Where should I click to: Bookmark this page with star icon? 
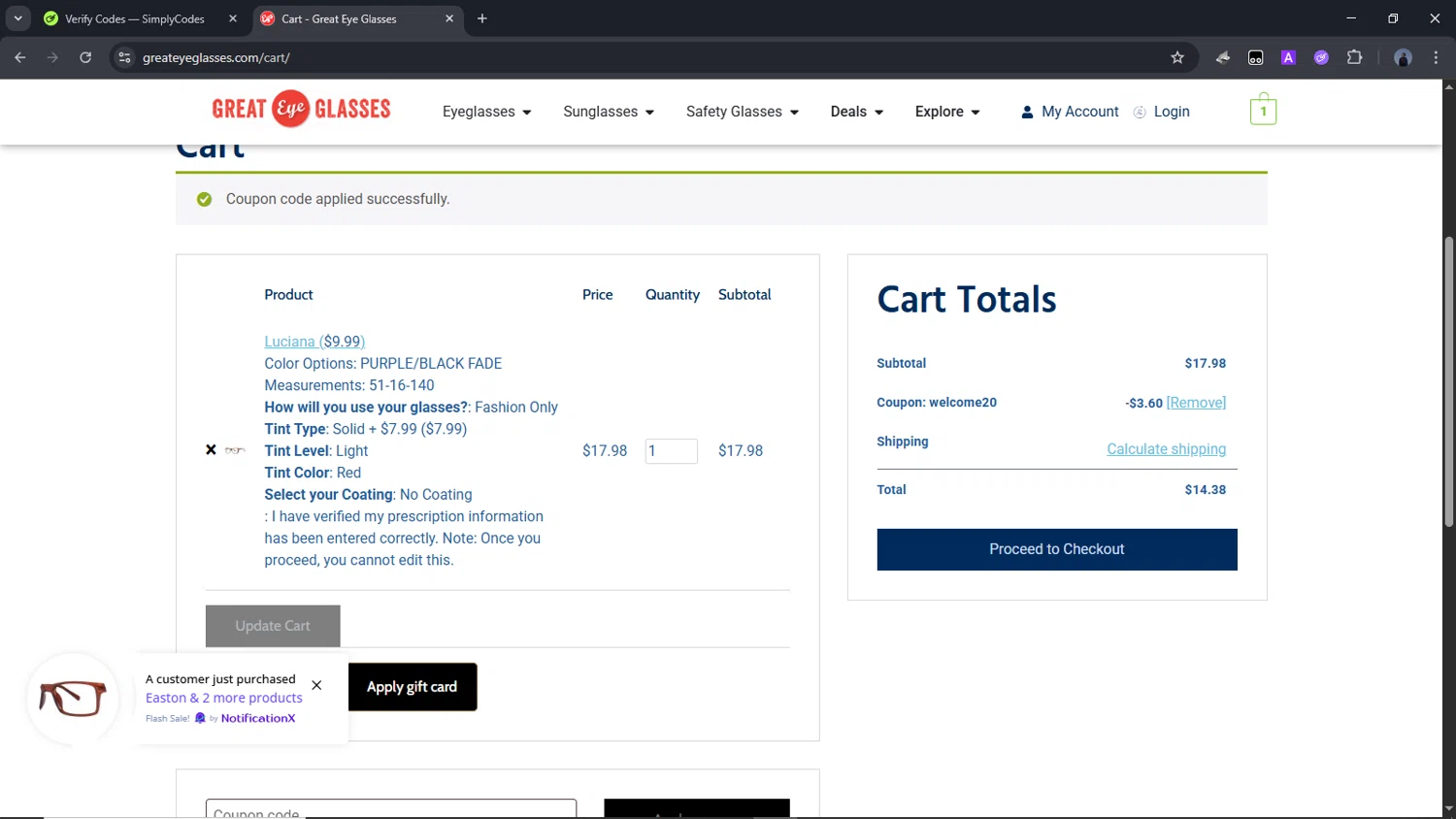[1177, 57]
